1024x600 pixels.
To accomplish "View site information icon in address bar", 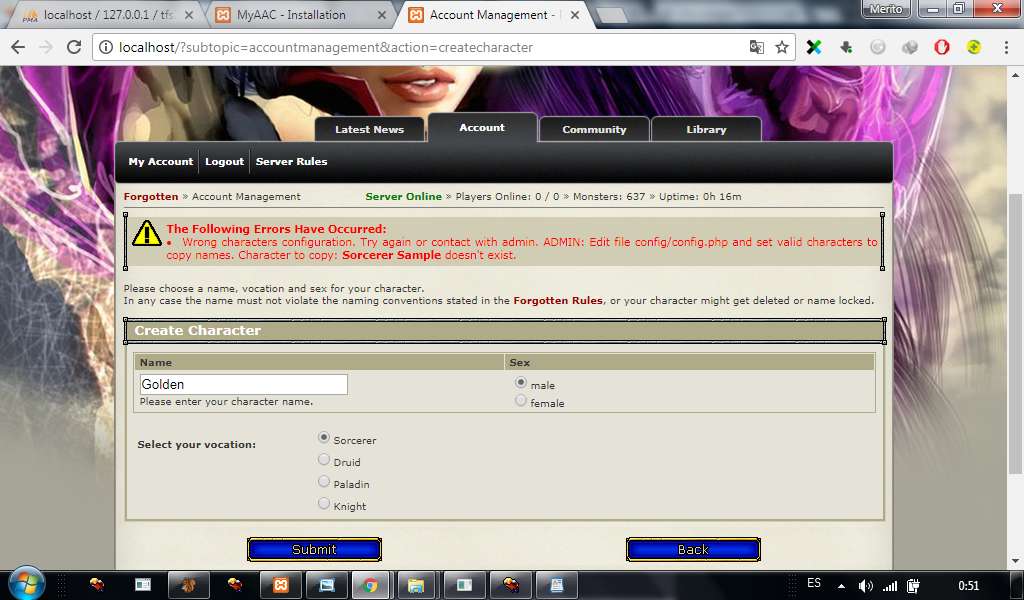I will click(x=105, y=47).
